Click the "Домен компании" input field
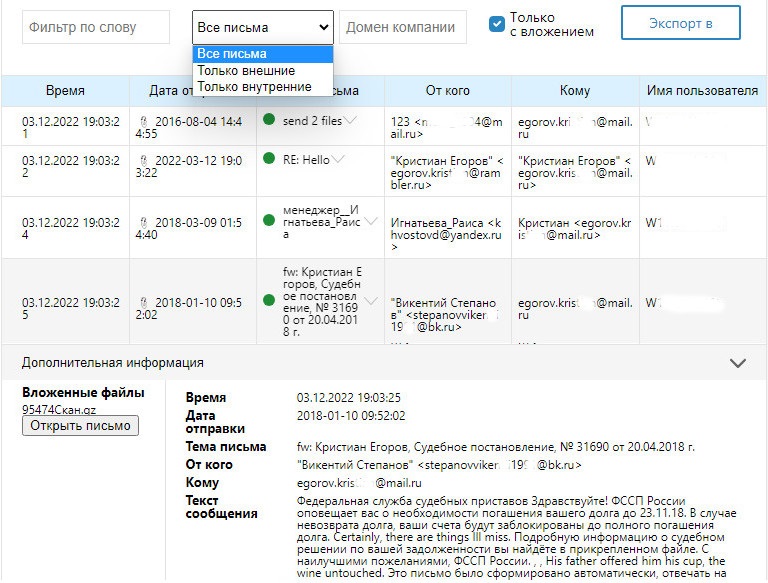768x583 pixels. [x=403, y=27]
